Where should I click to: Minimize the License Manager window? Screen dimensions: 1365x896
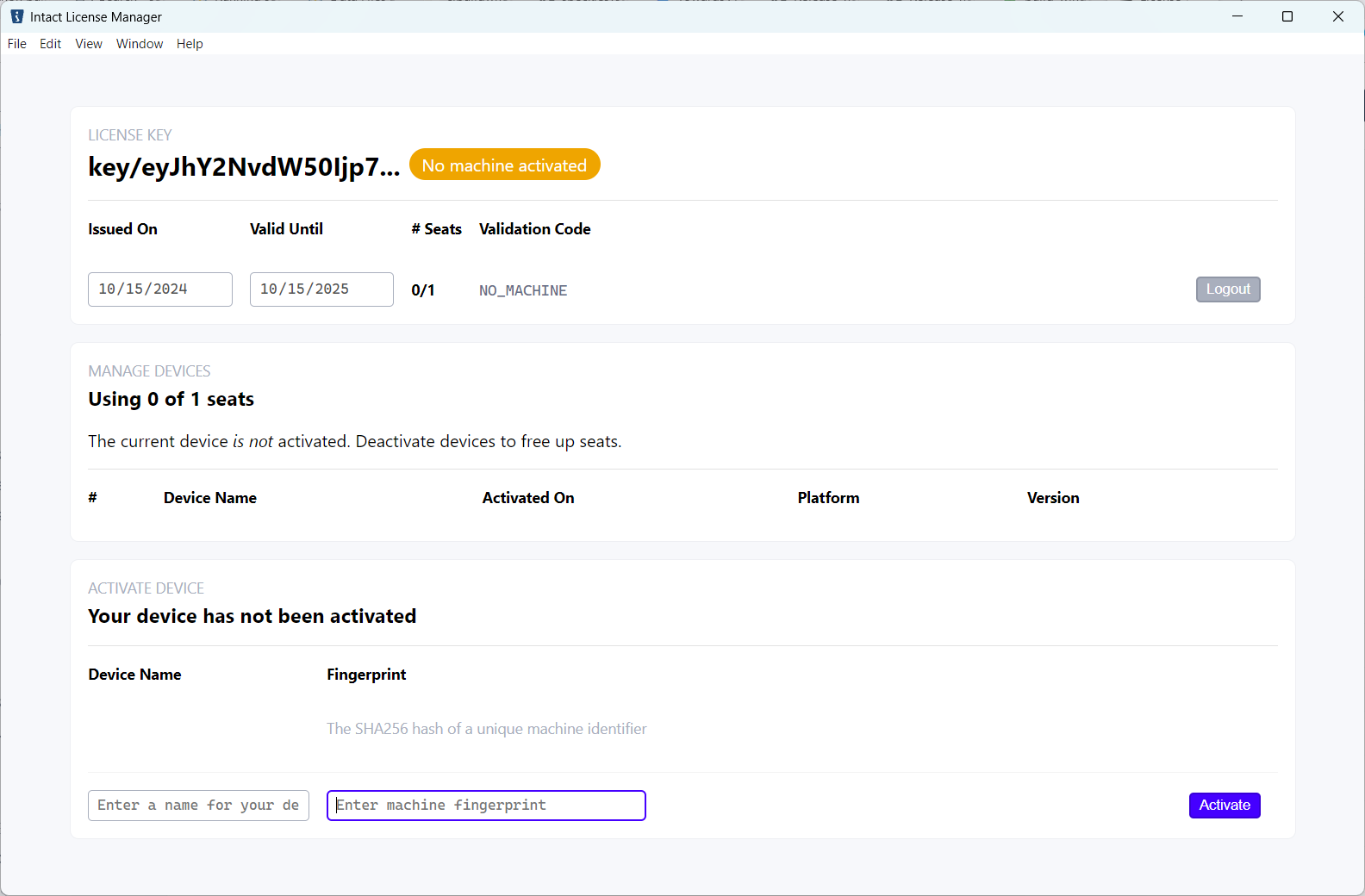(1237, 16)
